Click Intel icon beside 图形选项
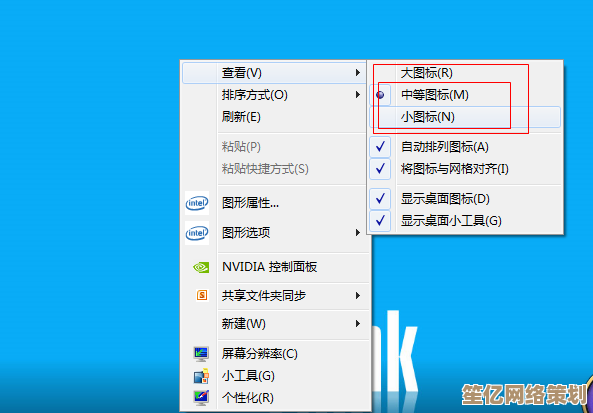Screen dimensions: 593x413 197,233
